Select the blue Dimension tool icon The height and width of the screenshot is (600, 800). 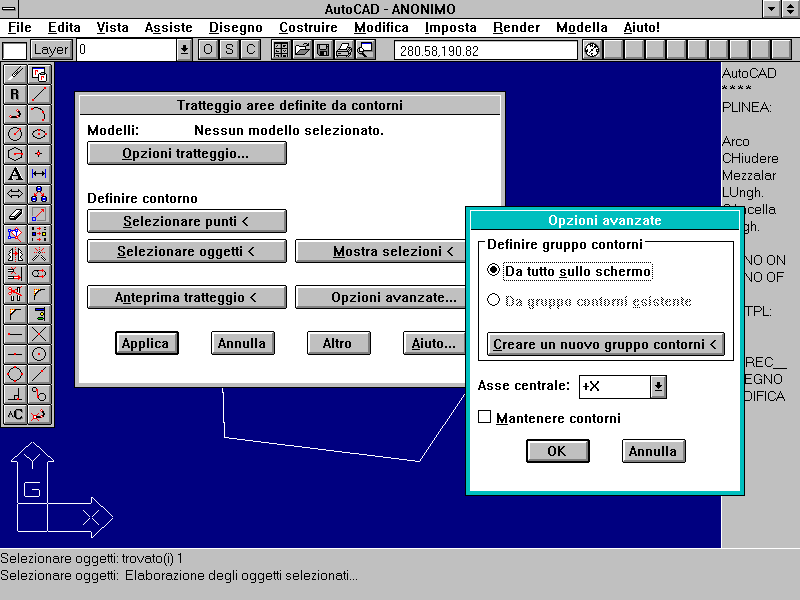39,174
